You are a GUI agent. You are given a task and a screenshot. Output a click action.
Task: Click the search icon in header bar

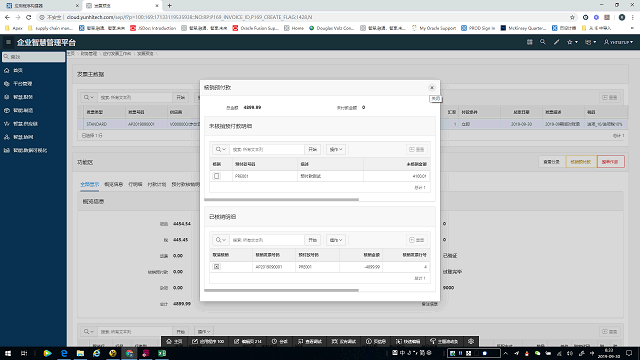coord(542,42)
